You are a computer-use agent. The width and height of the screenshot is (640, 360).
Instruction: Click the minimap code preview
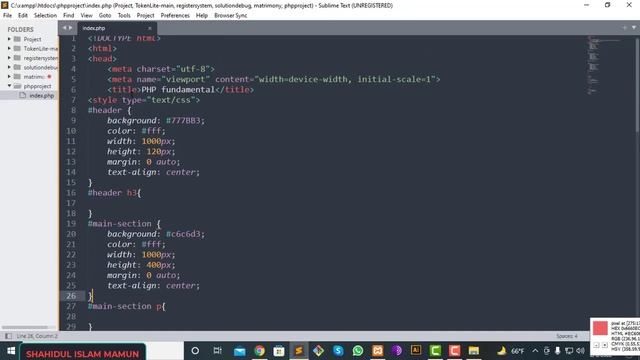click(604, 65)
